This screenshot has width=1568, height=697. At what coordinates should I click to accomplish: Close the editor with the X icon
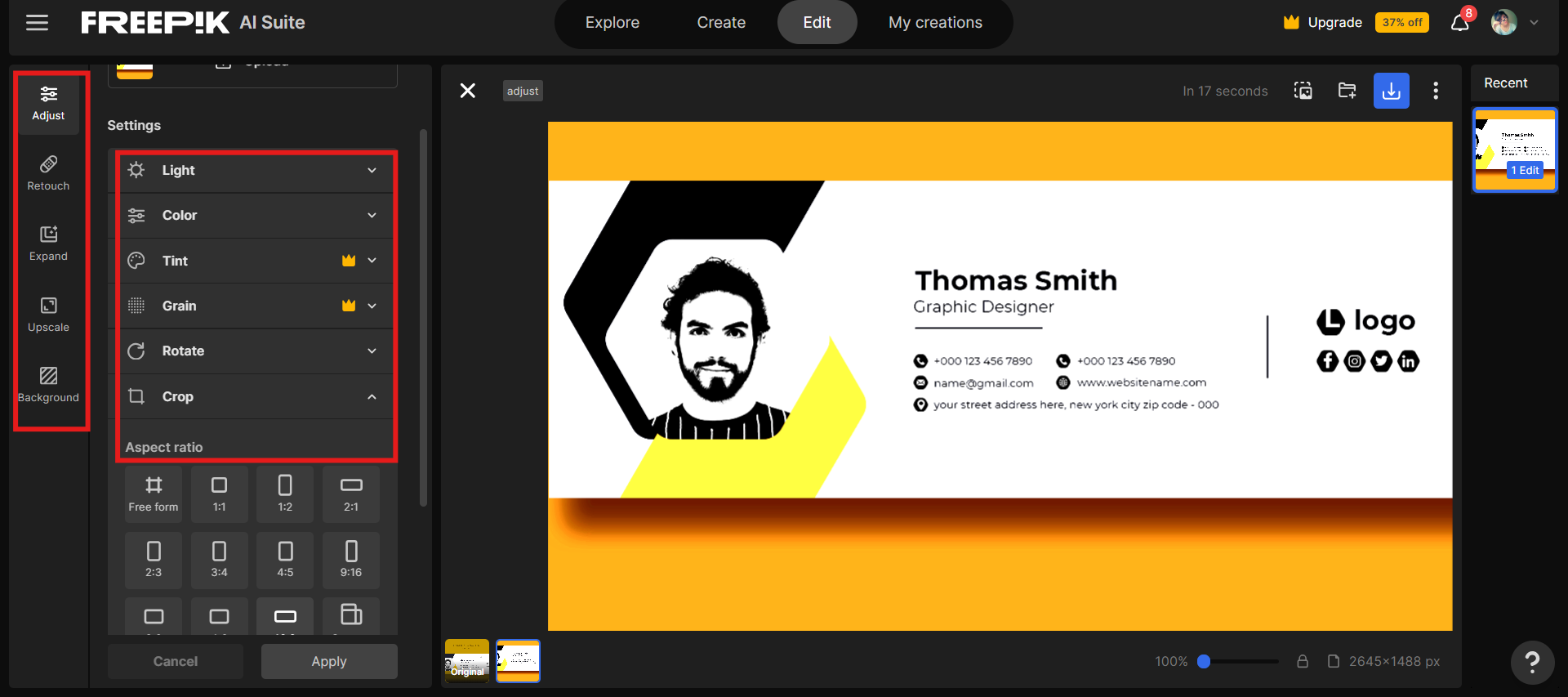pyautogui.click(x=467, y=91)
